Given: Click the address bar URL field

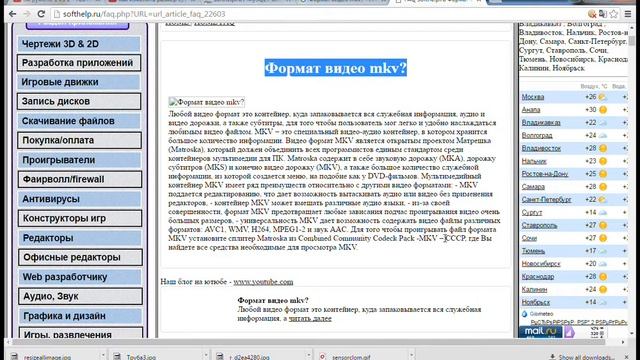Looking at the screenshot, I should (x=318, y=14).
